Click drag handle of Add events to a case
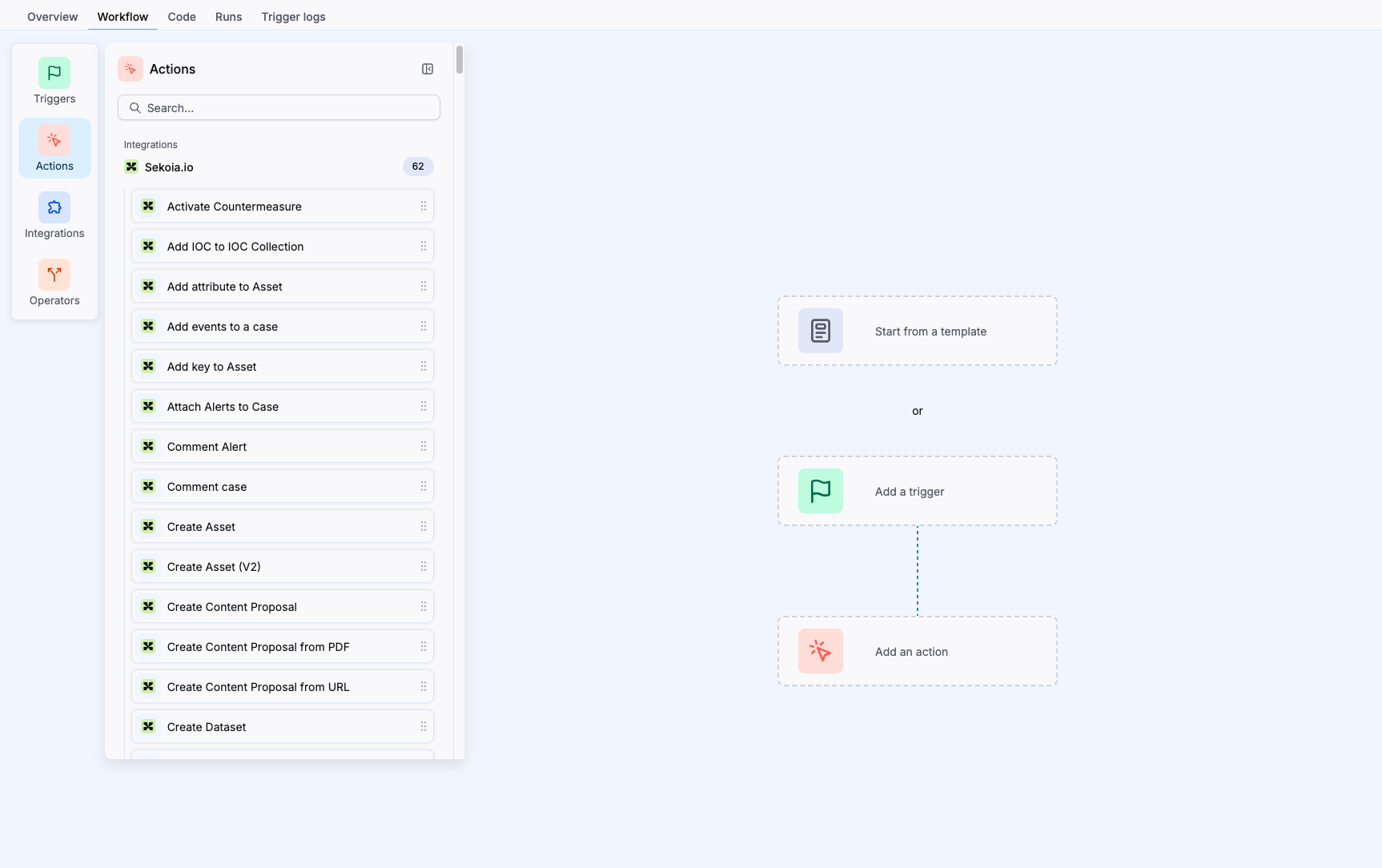Viewport: 1382px width, 868px height. pos(424,327)
